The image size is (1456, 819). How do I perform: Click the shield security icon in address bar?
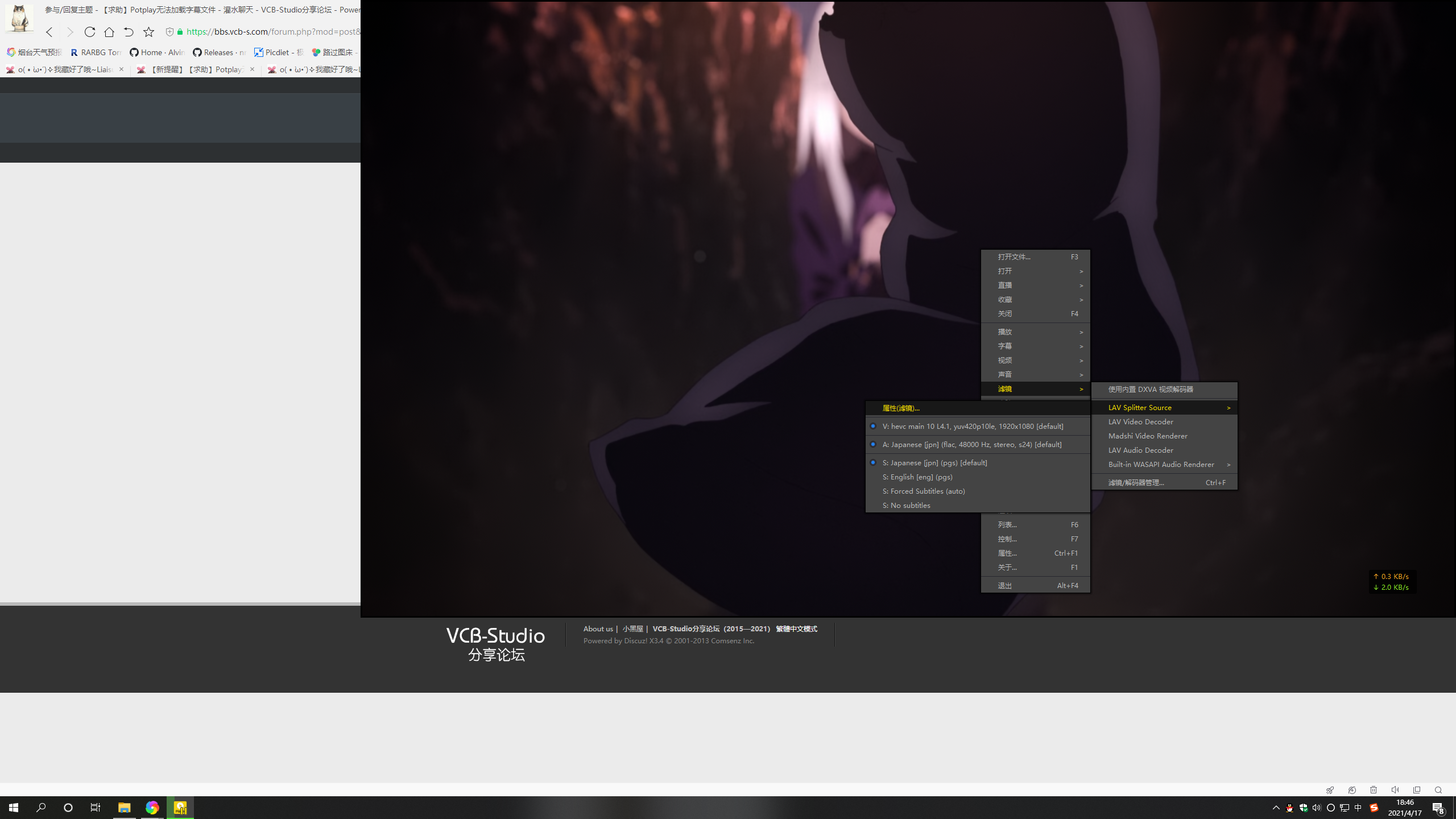(169, 32)
